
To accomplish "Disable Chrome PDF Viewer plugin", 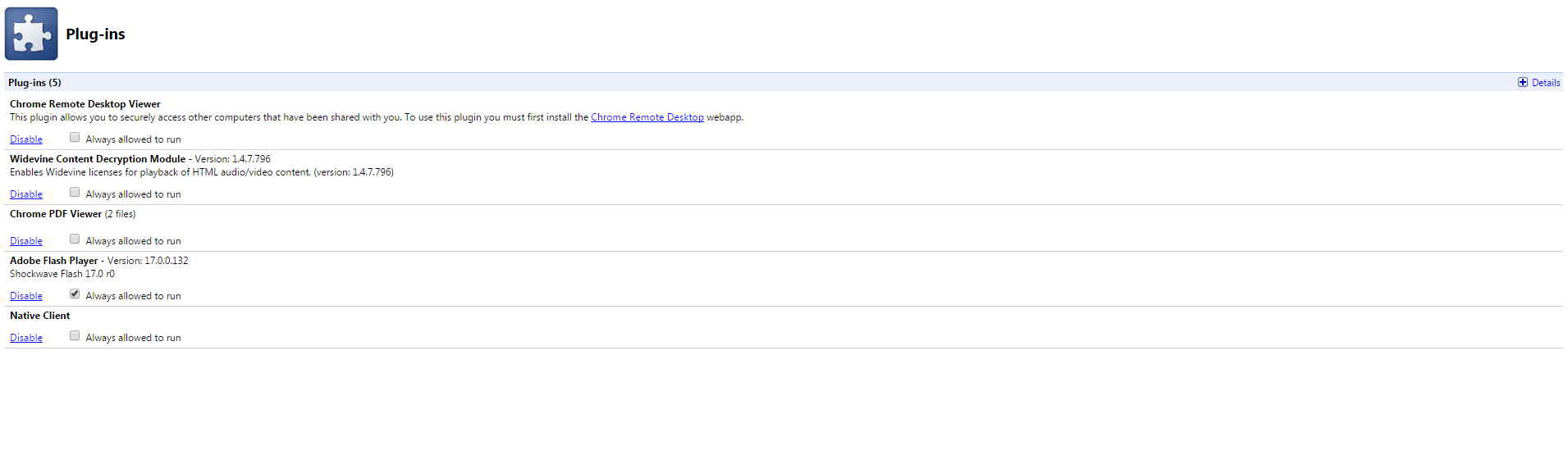I will tap(26, 241).
